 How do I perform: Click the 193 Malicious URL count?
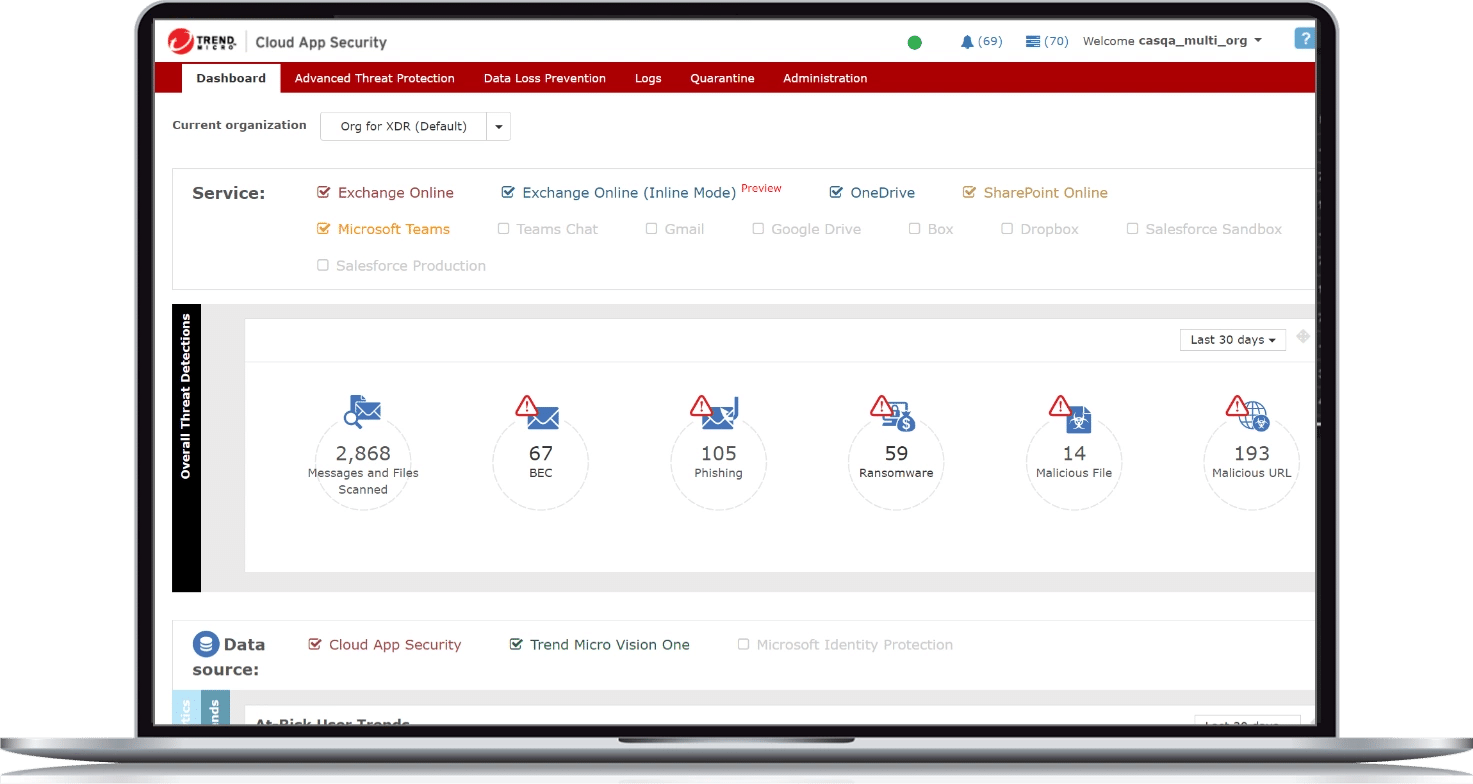(1251, 453)
